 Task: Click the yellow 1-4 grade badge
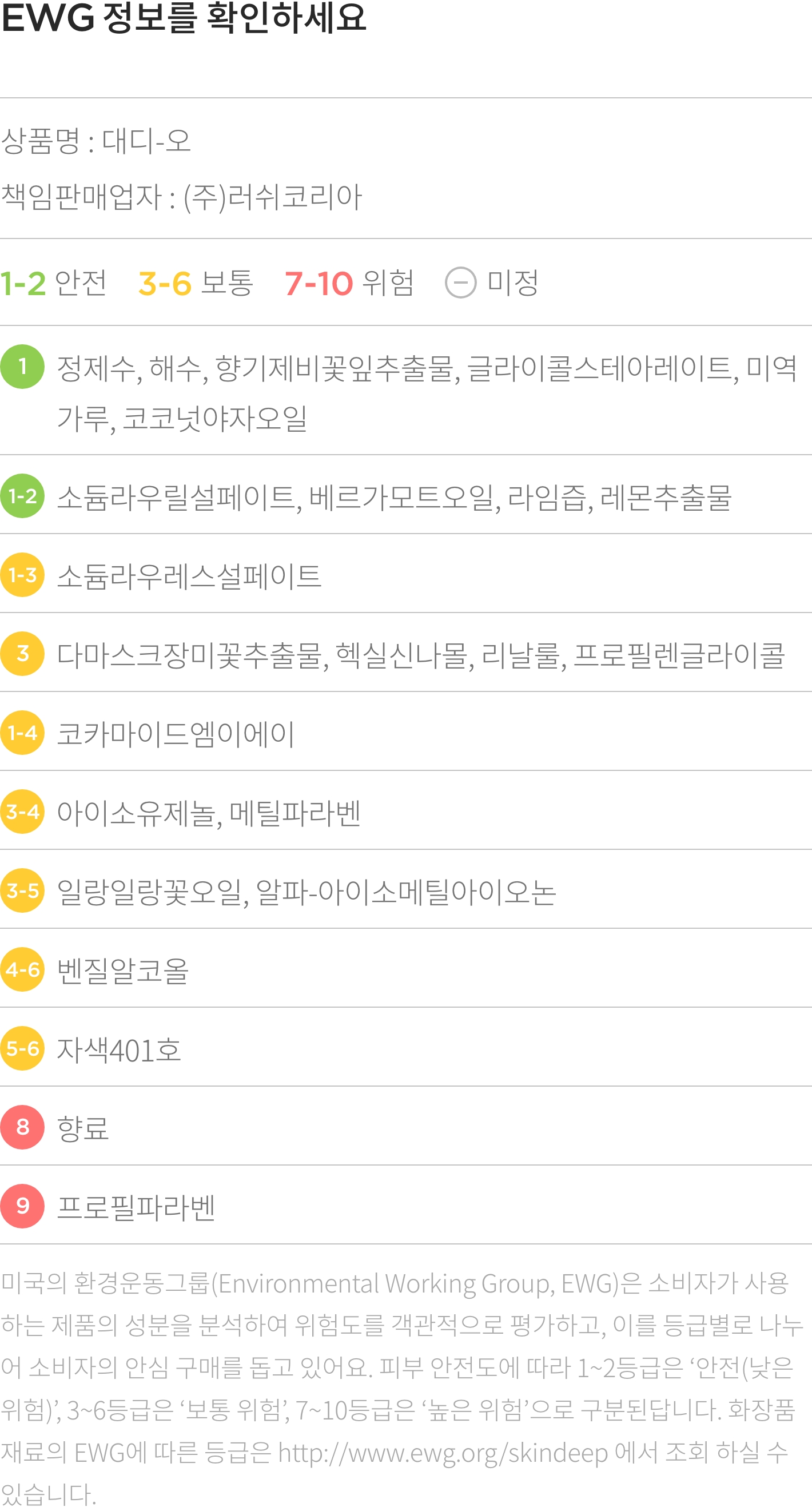pyautogui.click(x=22, y=733)
